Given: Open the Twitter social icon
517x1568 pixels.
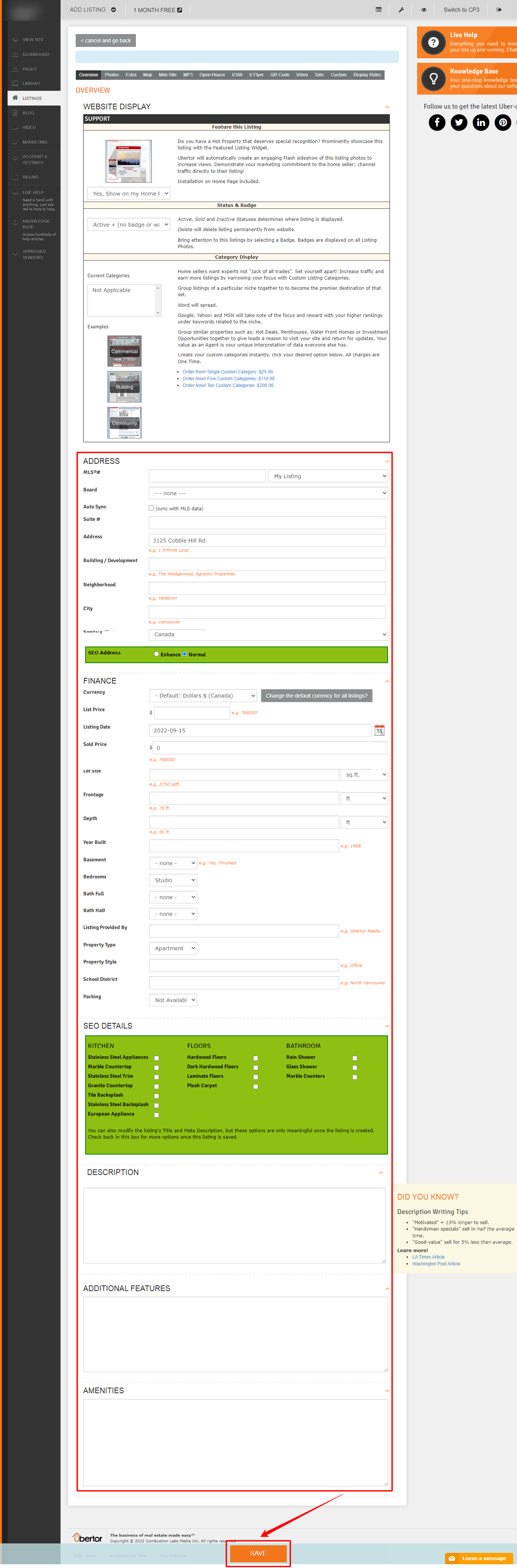Looking at the screenshot, I should point(459,122).
